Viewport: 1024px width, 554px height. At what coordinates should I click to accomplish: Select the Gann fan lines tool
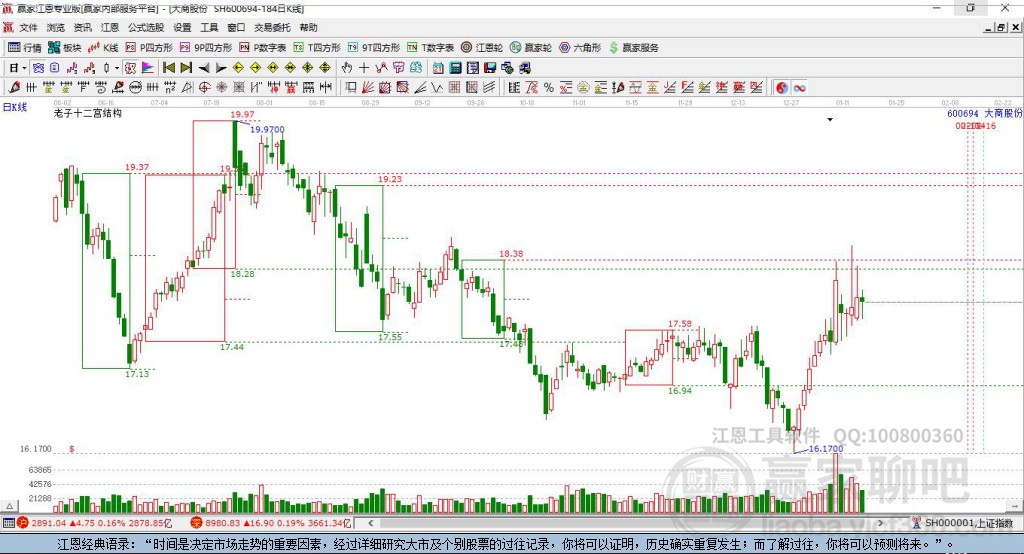pos(368,88)
